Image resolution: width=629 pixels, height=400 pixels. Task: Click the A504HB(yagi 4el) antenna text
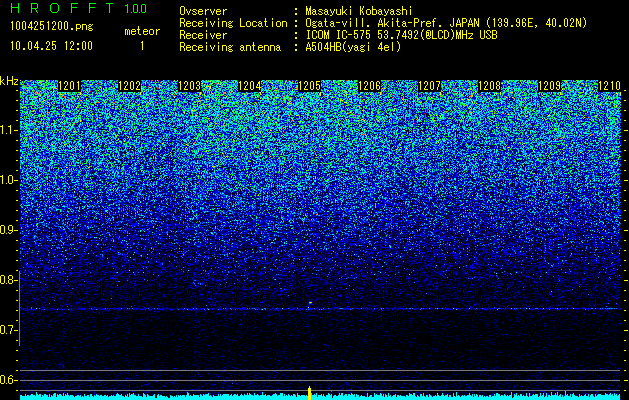353,47
